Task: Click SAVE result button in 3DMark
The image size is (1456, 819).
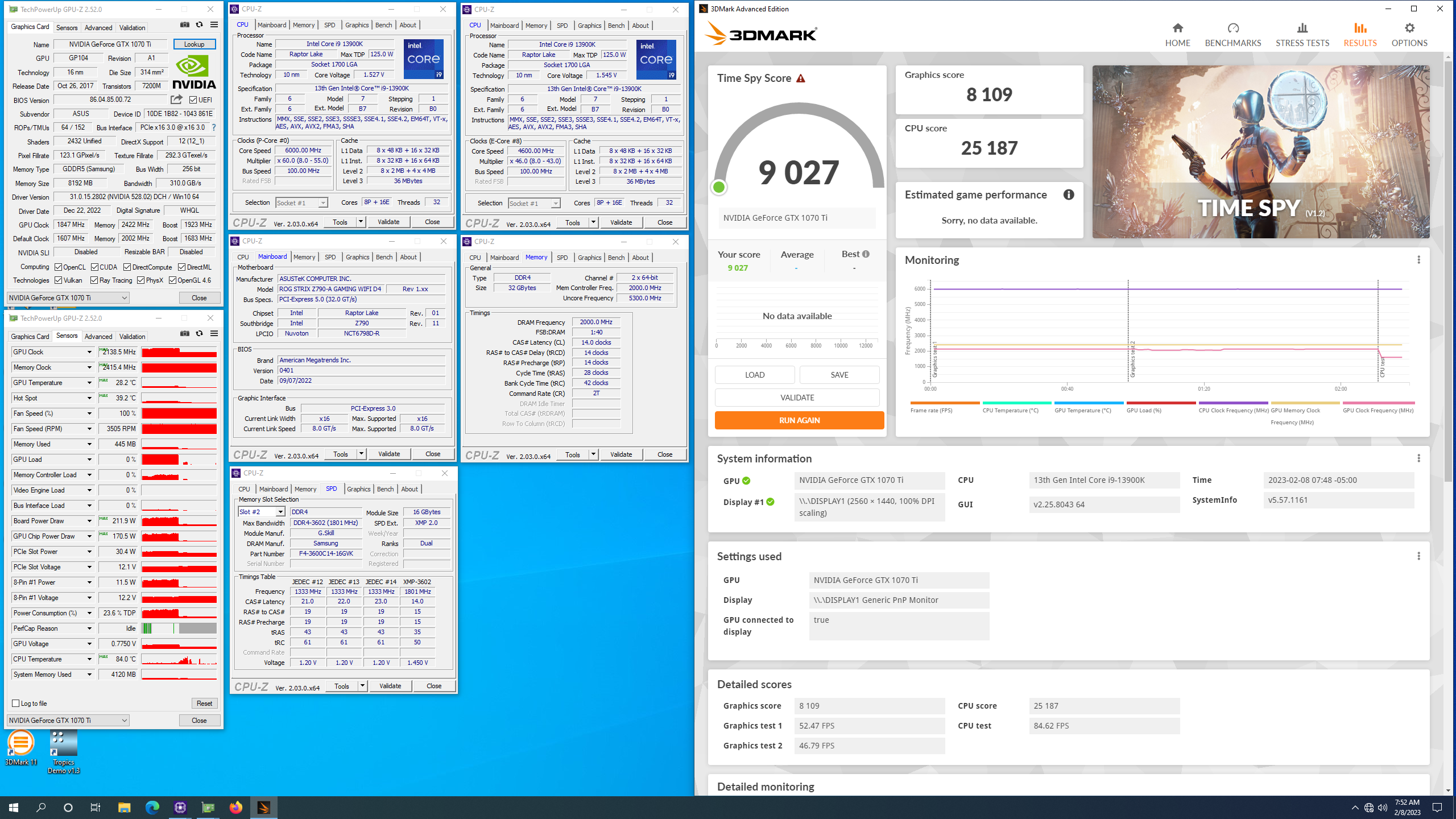Action: click(x=839, y=375)
